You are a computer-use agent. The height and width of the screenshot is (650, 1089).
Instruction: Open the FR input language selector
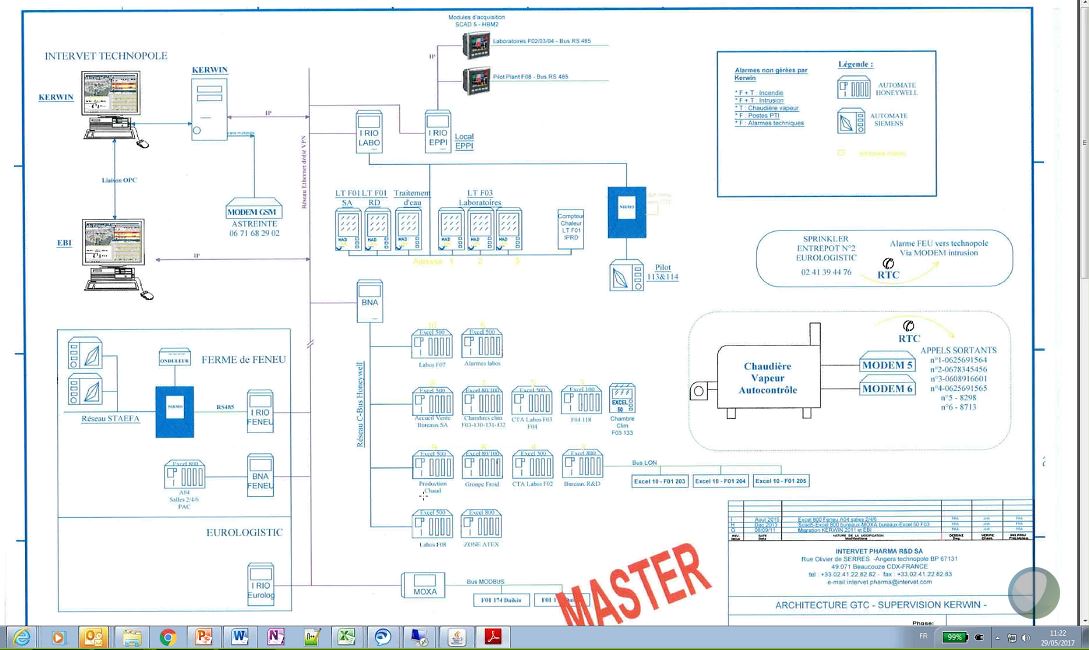(922, 637)
